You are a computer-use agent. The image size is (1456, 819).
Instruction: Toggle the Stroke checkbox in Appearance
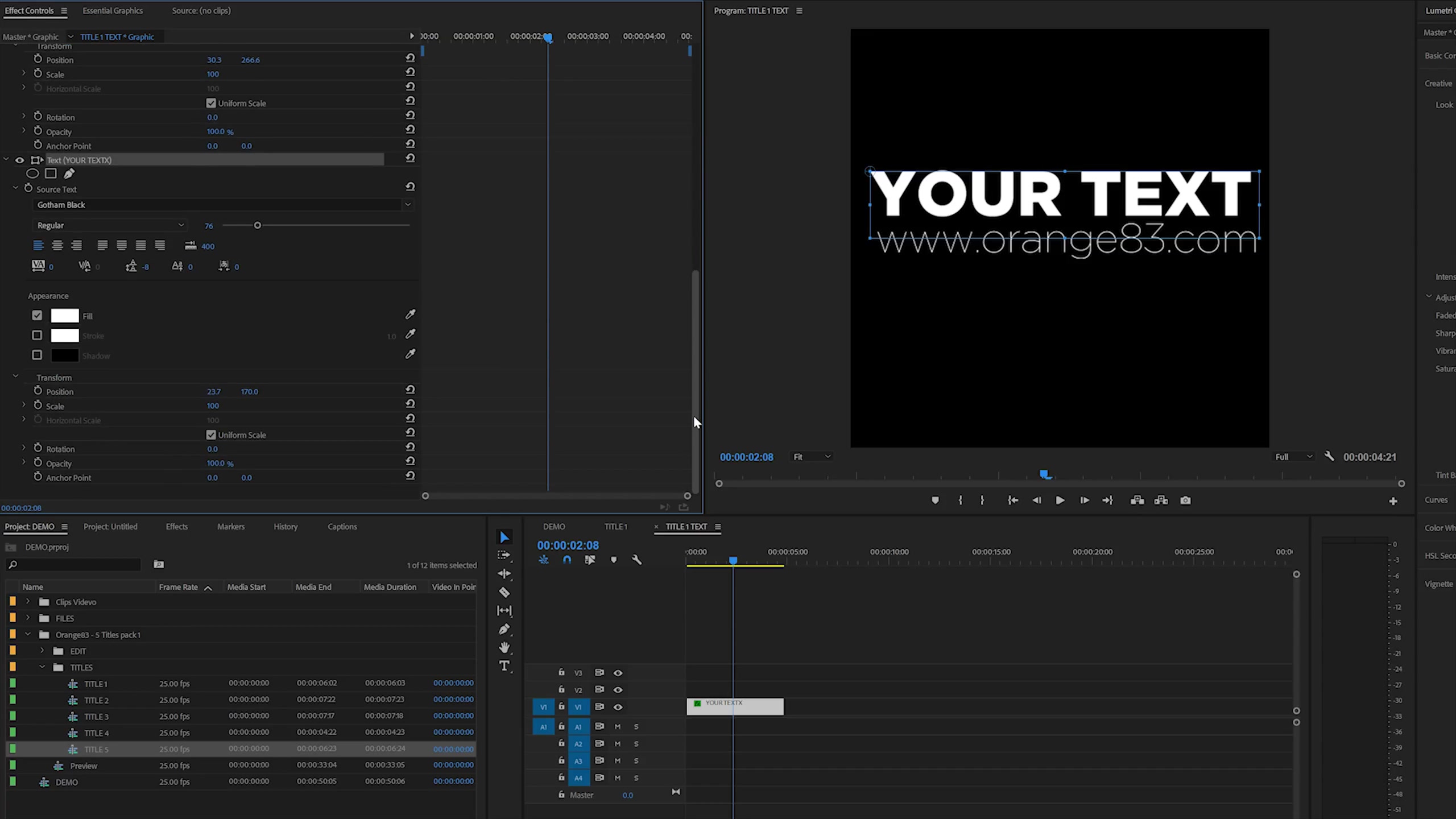[37, 335]
